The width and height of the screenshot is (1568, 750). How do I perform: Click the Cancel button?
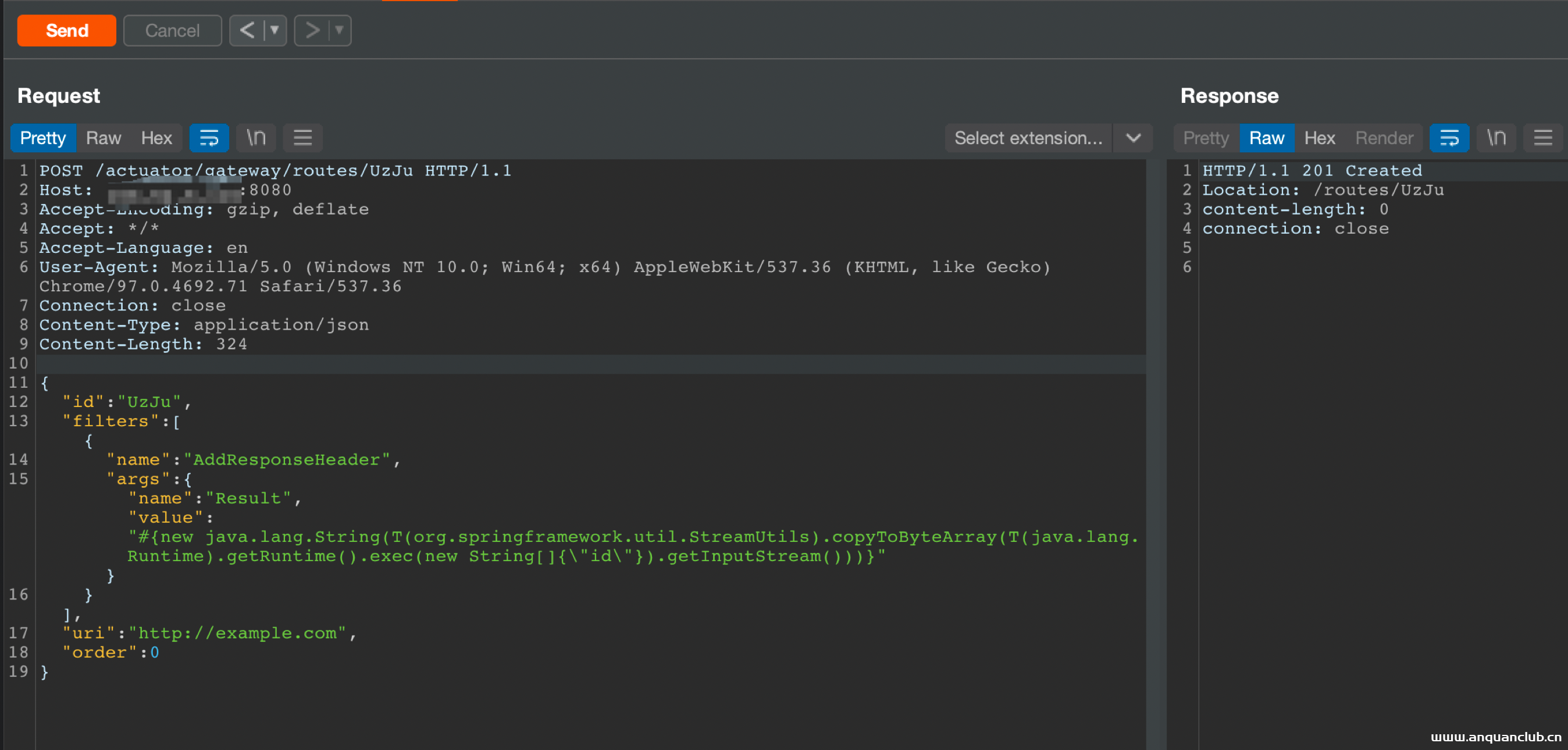coord(172,30)
